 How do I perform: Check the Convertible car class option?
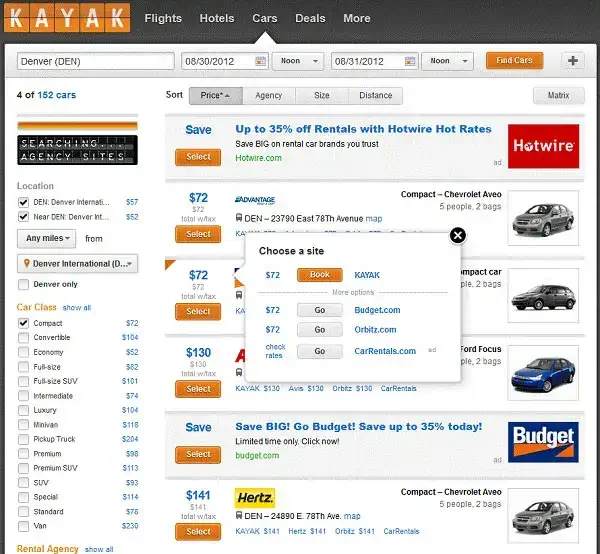[23, 337]
